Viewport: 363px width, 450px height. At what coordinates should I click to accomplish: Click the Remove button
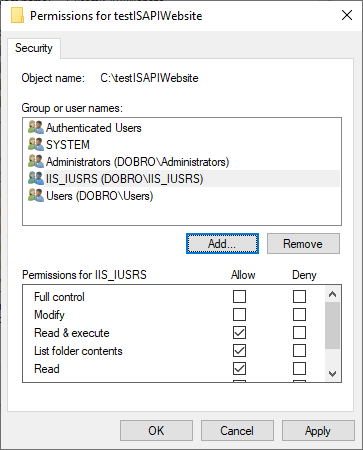pyautogui.click(x=303, y=243)
